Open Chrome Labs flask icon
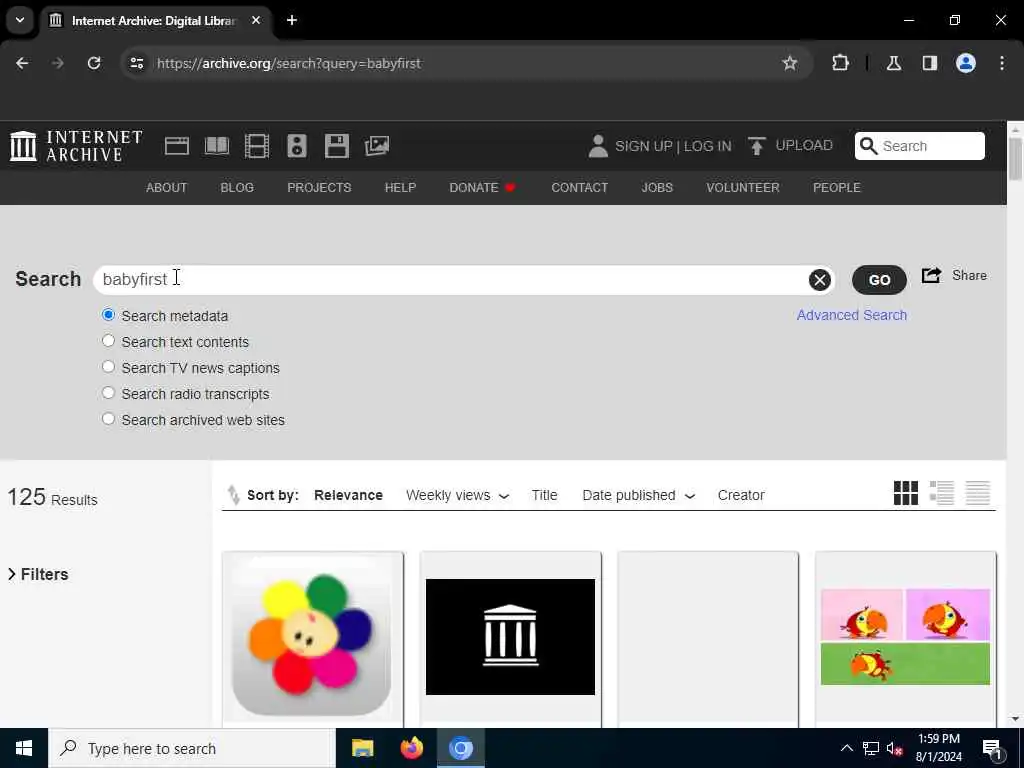Screen dimensions: 1024x768 pyautogui.click(x=894, y=63)
